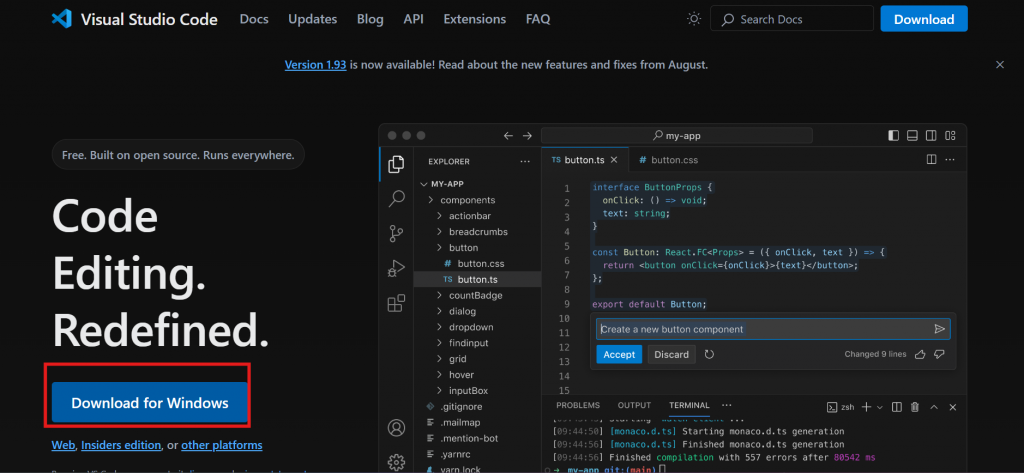The width and height of the screenshot is (1024, 473).
Task: Click the thumbs up feedback icon
Action: 920,354
